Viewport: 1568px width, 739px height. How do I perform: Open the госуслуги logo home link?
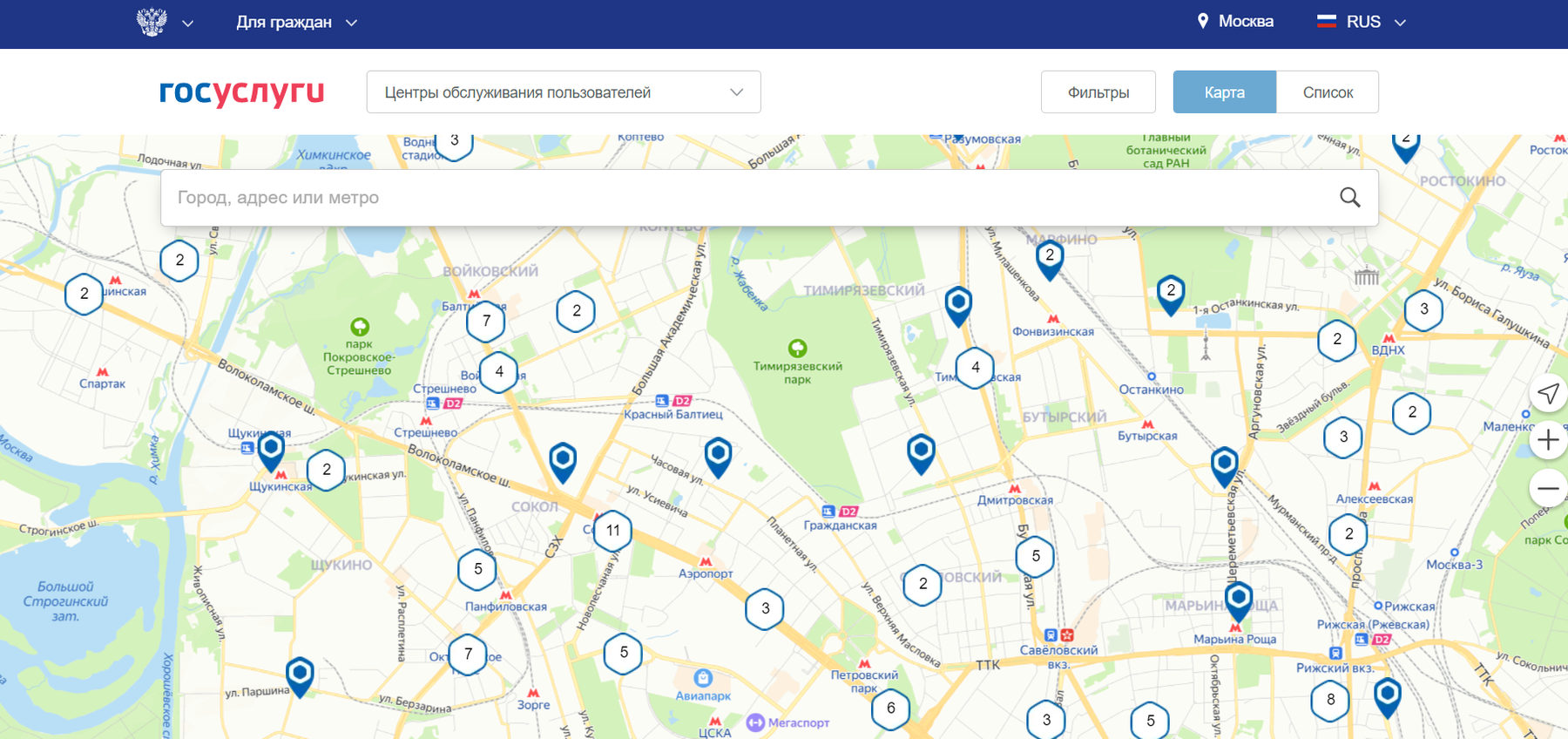(241, 92)
